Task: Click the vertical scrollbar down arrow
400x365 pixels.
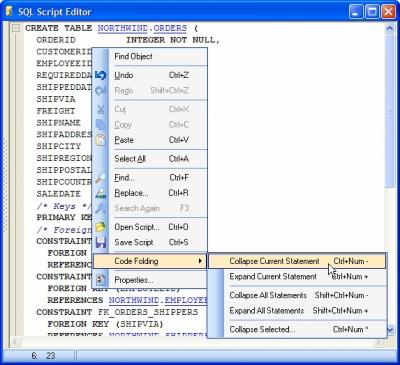Action: coord(390,330)
